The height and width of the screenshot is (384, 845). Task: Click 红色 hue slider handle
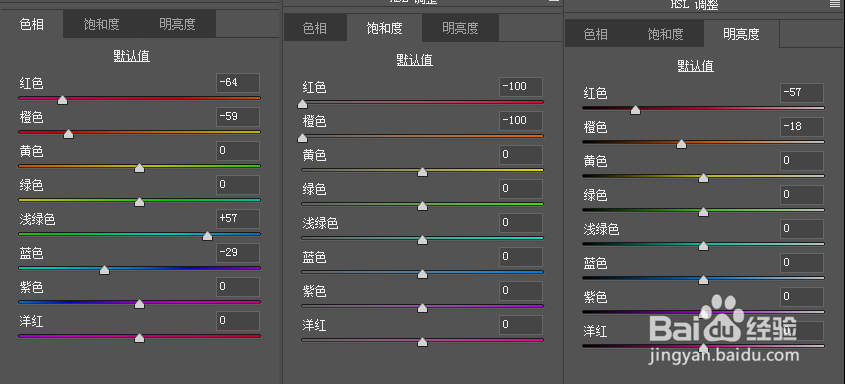click(63, 100)
